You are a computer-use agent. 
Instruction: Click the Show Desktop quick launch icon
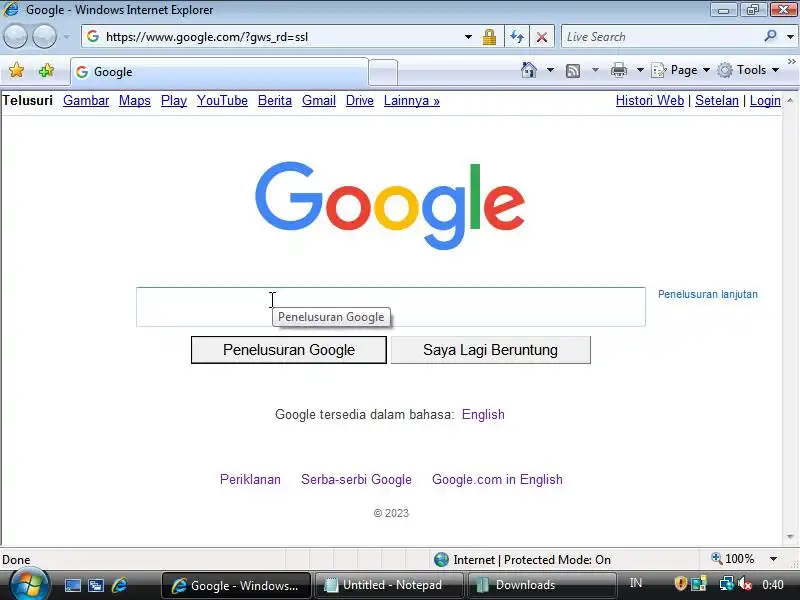click(72, 586)
